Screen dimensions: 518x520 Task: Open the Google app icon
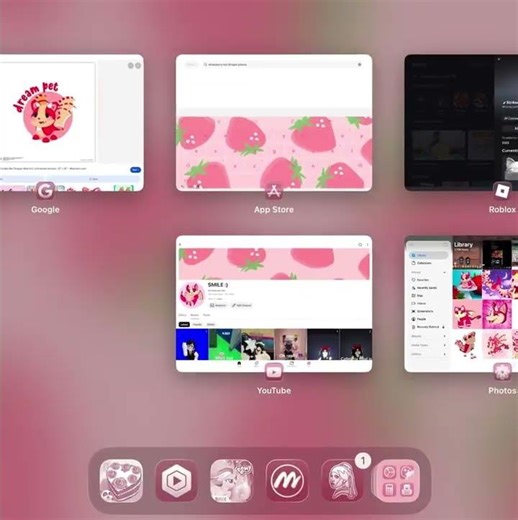[45, 191]
